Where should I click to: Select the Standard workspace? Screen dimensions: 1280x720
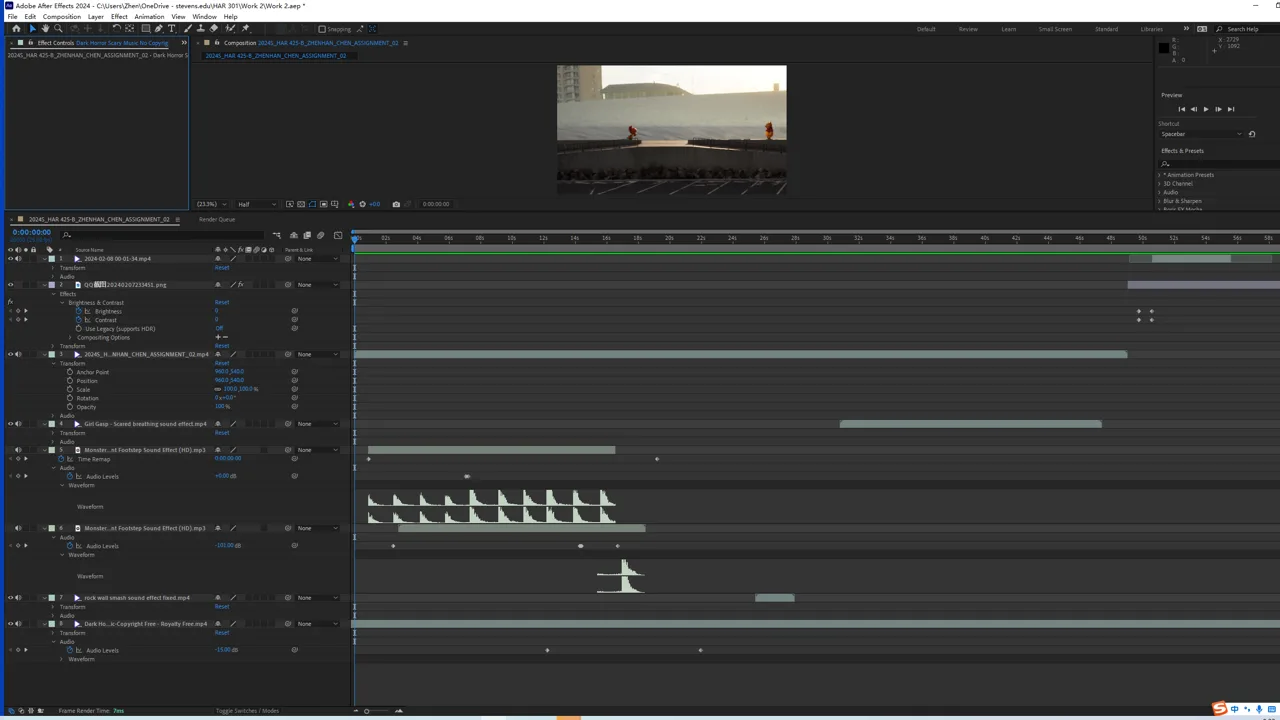[x=1106, y=29]
